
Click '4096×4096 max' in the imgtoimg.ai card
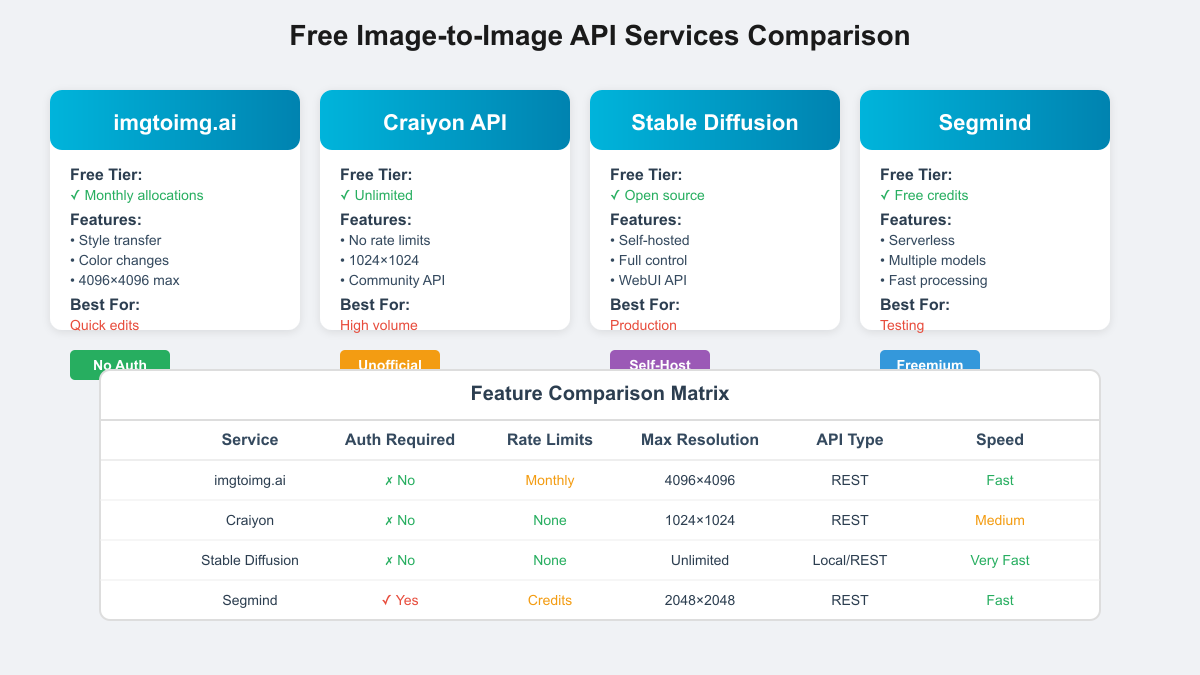[125, 280]
